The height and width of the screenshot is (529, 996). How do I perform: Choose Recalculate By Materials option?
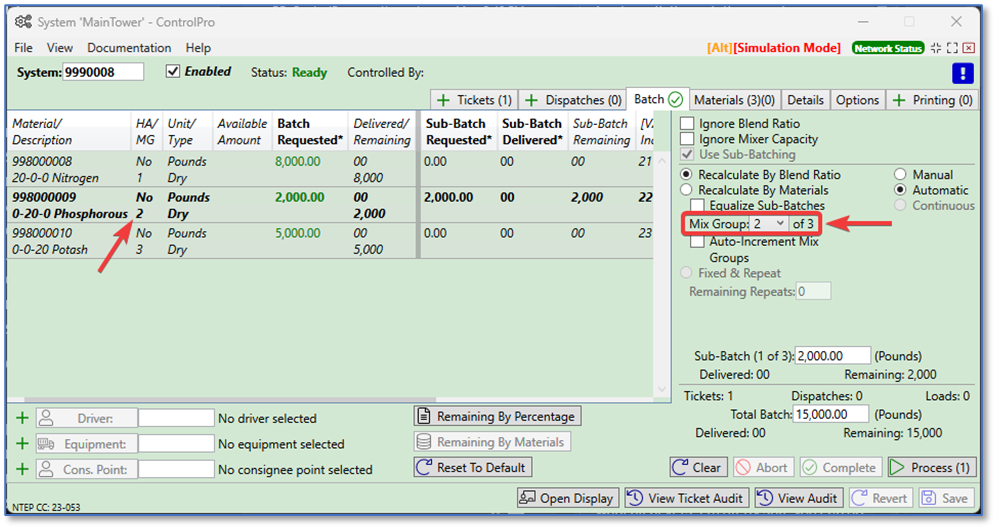[687, 190]
